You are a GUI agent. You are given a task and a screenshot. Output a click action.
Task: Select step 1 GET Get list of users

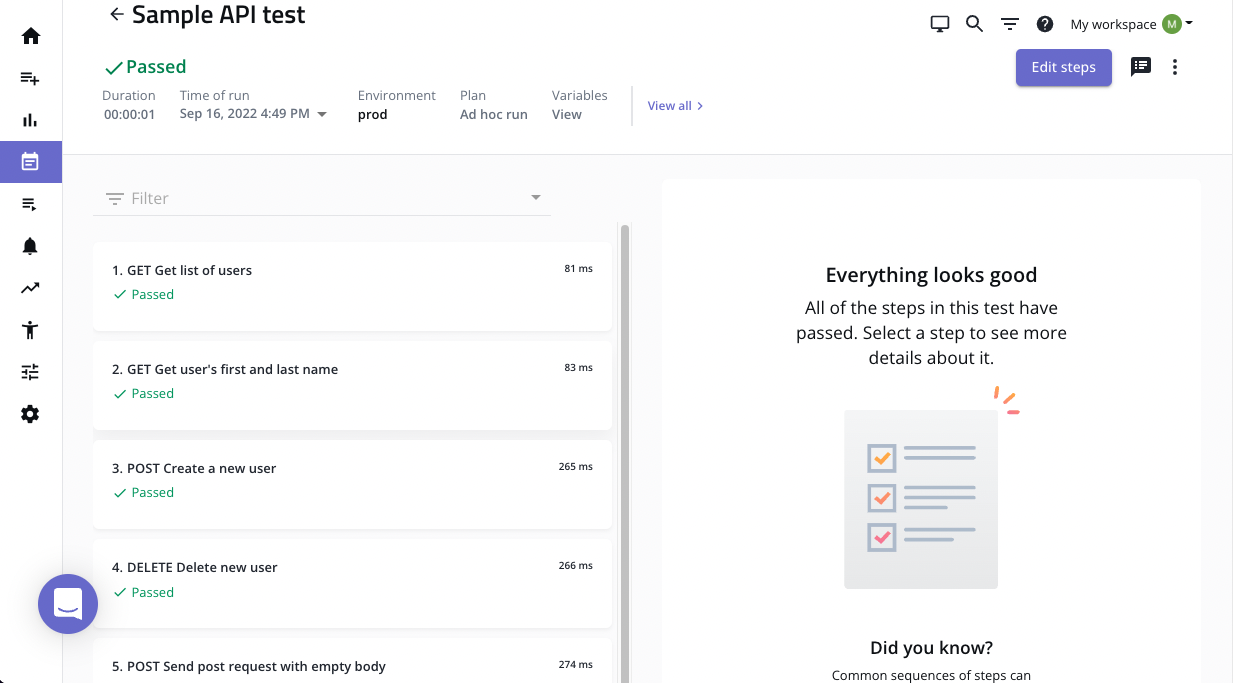(352, 286)
